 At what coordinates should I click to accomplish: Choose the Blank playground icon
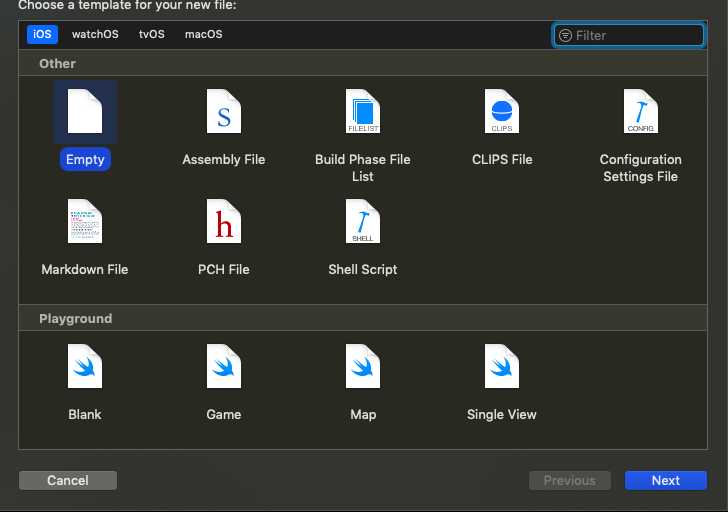tap(85, 366)
